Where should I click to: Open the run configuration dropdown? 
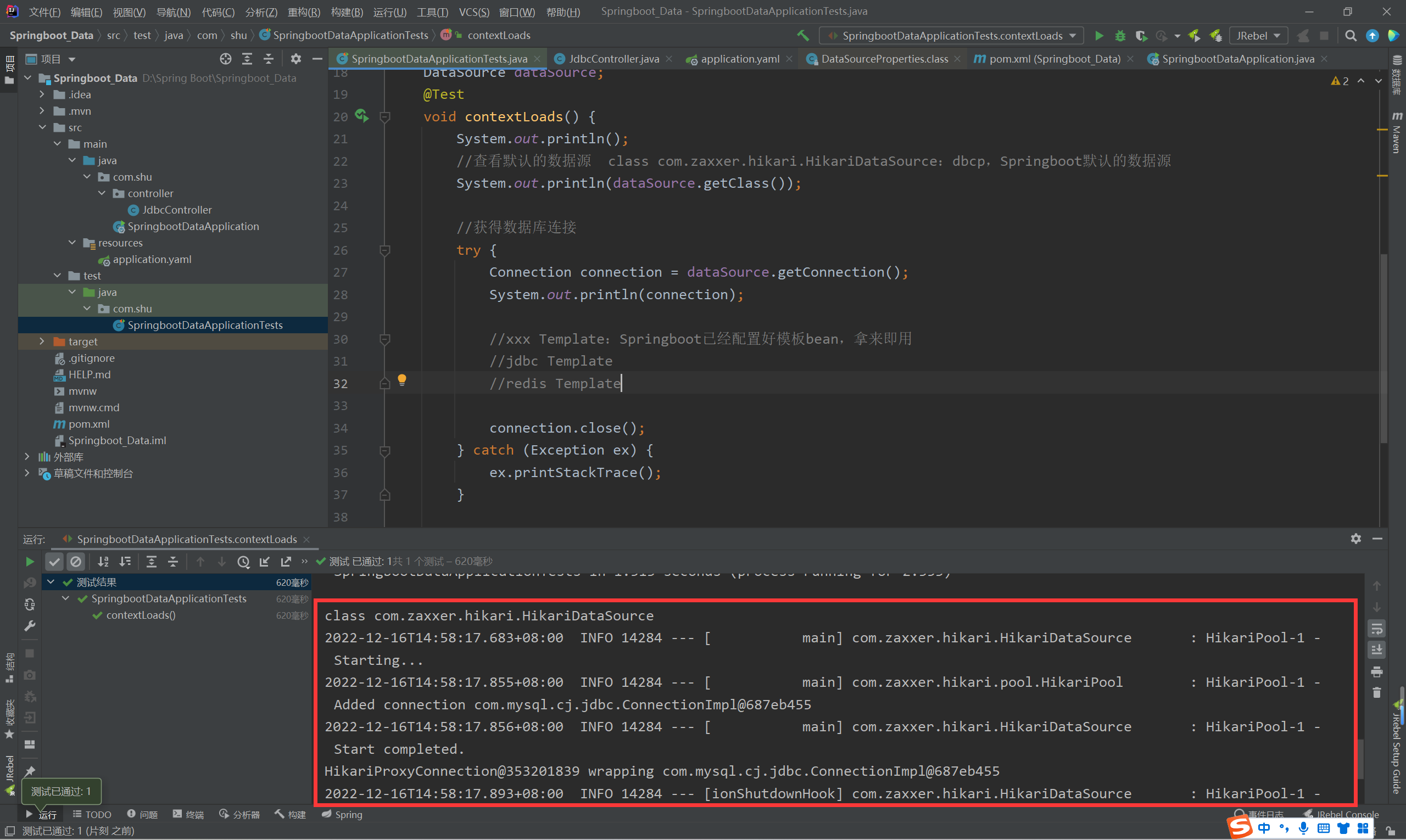[951, 36]
